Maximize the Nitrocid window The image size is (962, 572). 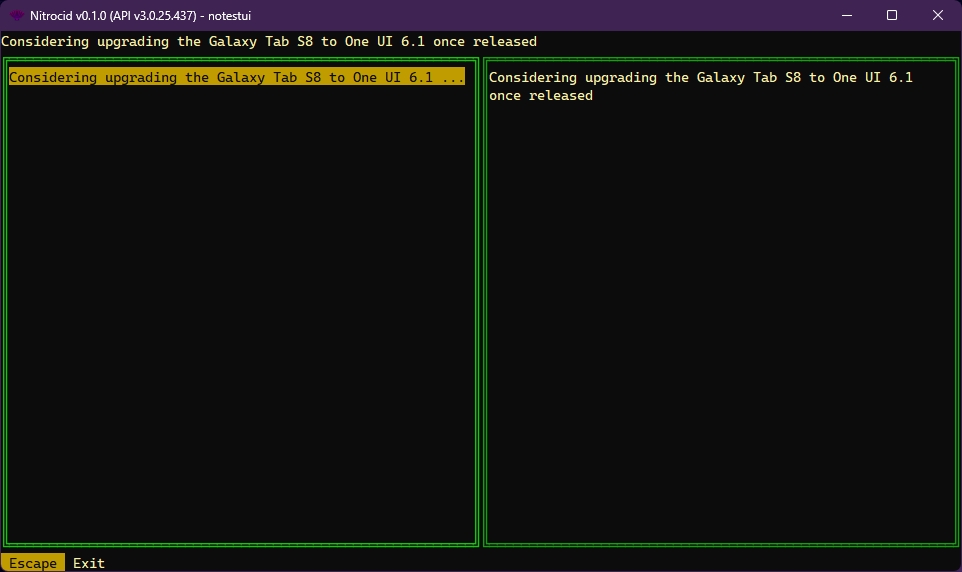[x=892, y=15]
